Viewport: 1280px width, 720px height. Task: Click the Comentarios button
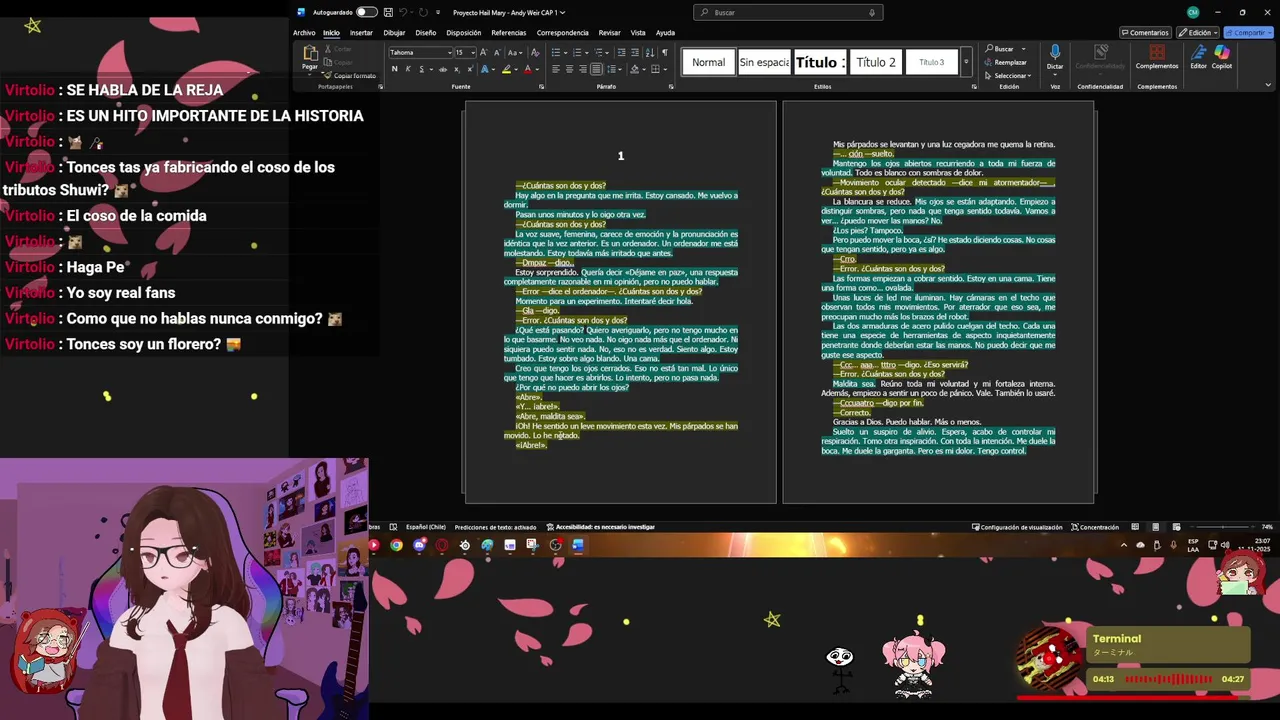coord(1145,32)
